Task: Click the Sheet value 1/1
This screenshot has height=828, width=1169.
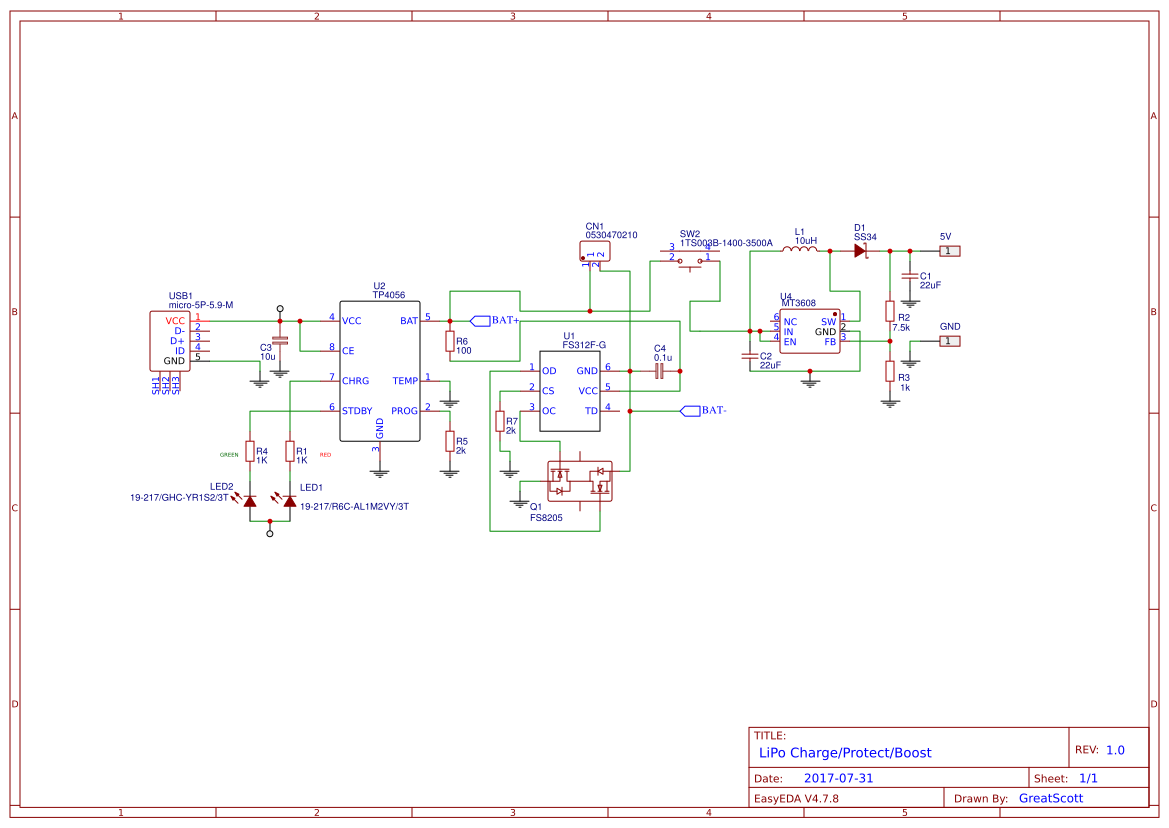Action: click(x=1088, y=778)
